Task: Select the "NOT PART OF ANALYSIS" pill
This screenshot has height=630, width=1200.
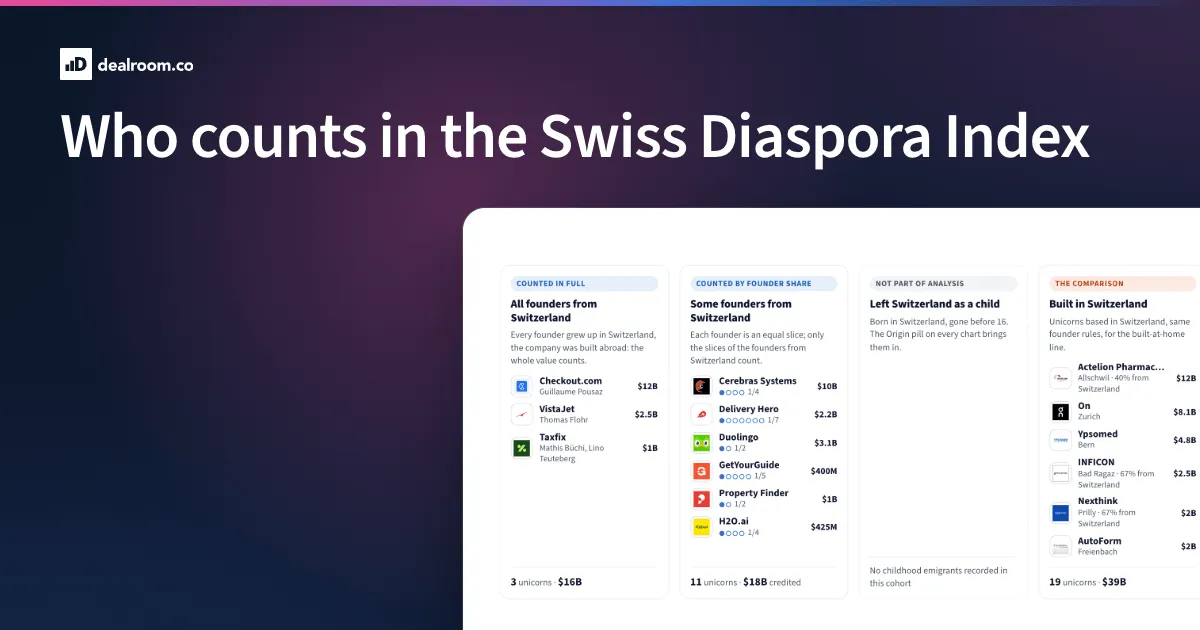Action: [x=943, y=284]
